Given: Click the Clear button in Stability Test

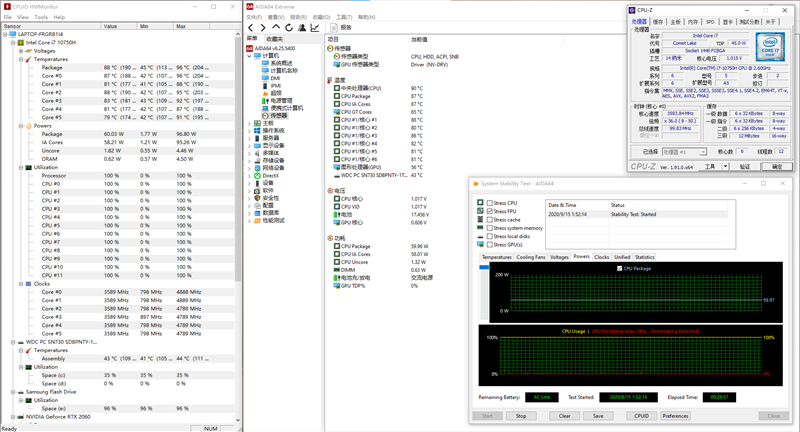Looking at the screenshot, I should tap(564, 416).
